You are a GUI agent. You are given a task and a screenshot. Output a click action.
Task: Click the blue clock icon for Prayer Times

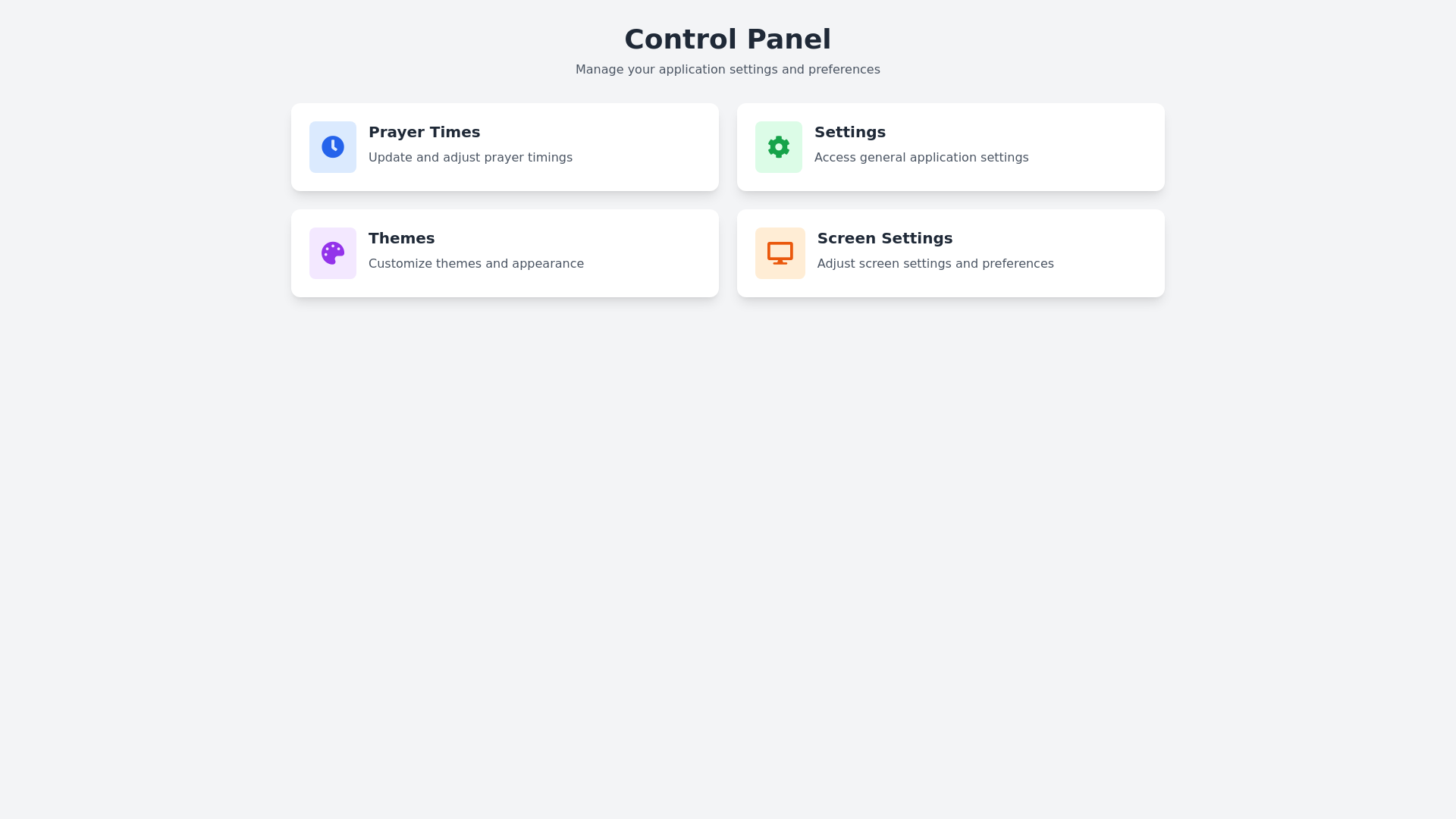pos(332,146)
